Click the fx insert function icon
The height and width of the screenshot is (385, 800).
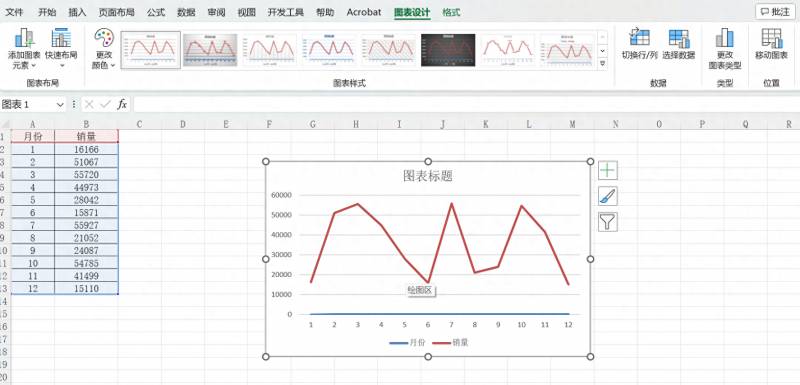point(122,105)
